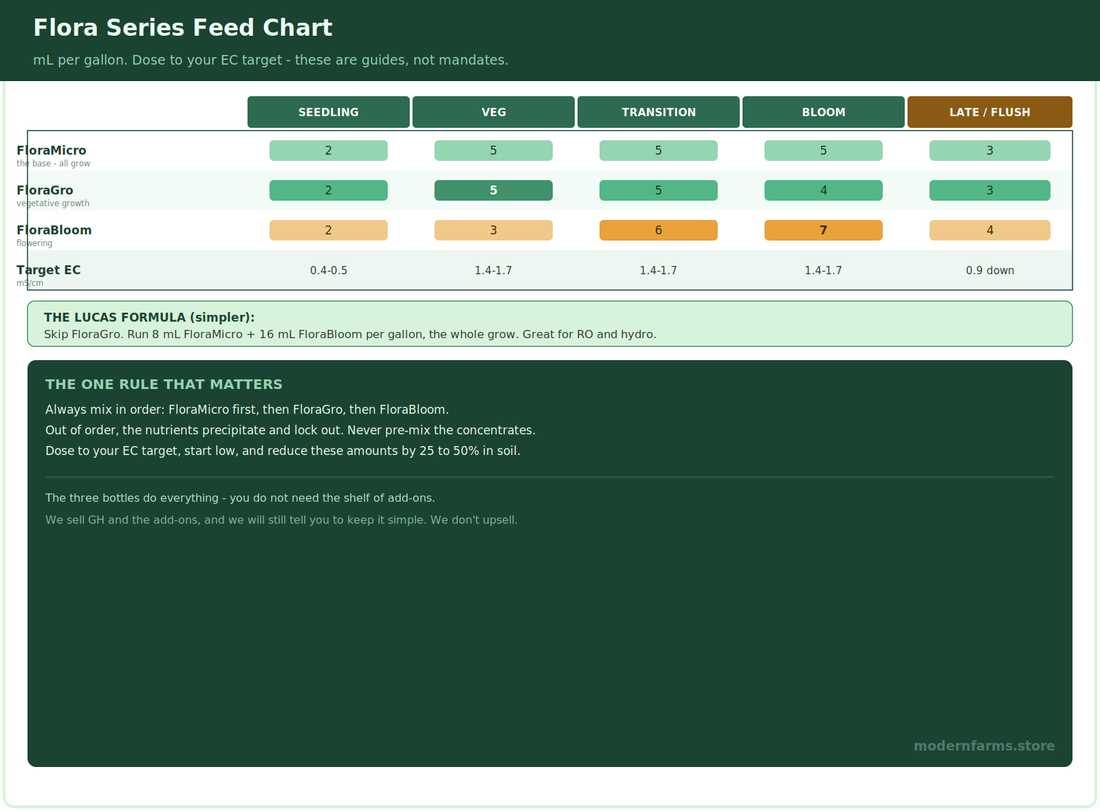
Task: Click the Target EC row label
Action: 48,270
